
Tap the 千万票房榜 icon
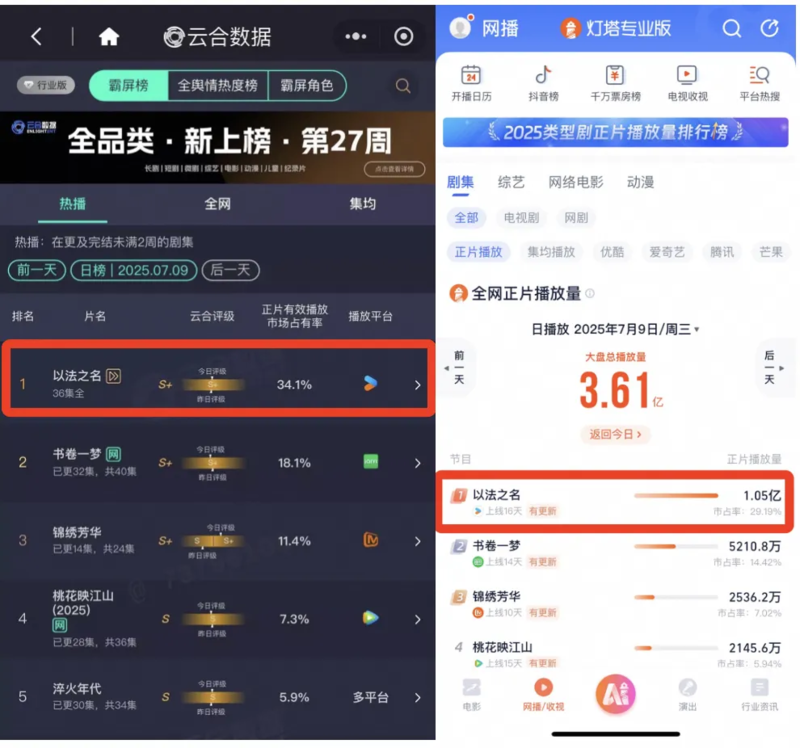click(x=615, y=84)
